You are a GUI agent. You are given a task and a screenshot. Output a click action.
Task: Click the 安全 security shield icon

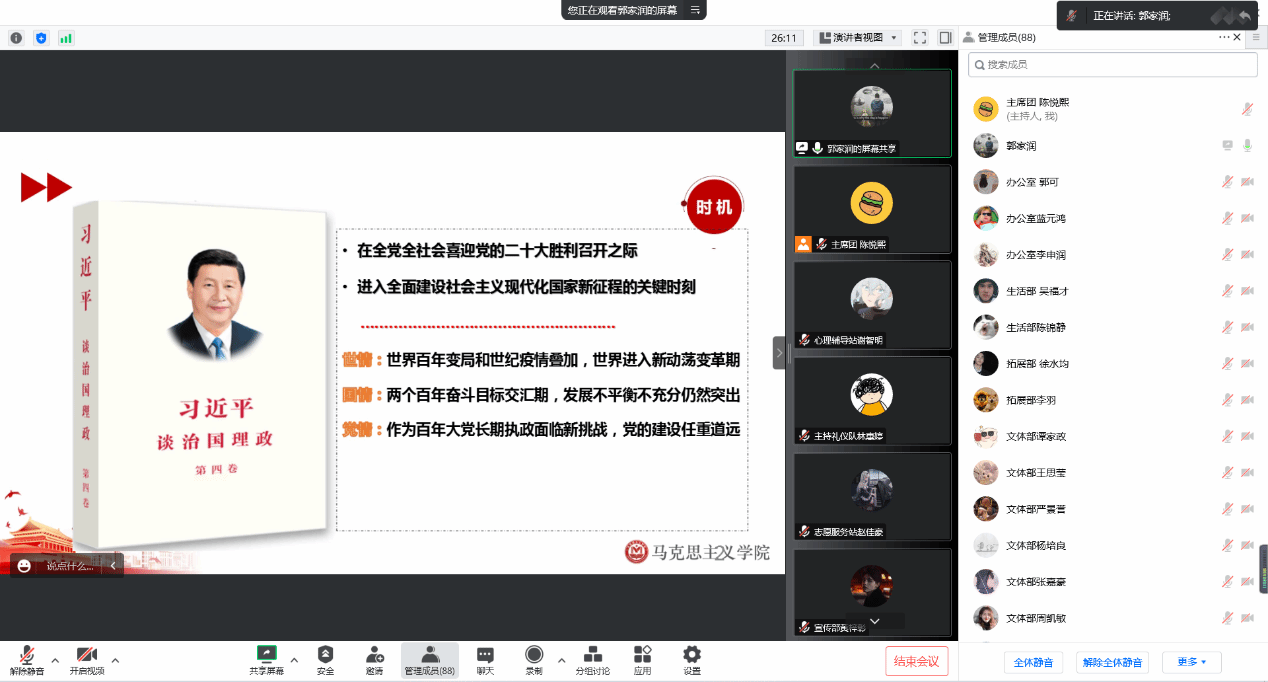tap(325, 654)
